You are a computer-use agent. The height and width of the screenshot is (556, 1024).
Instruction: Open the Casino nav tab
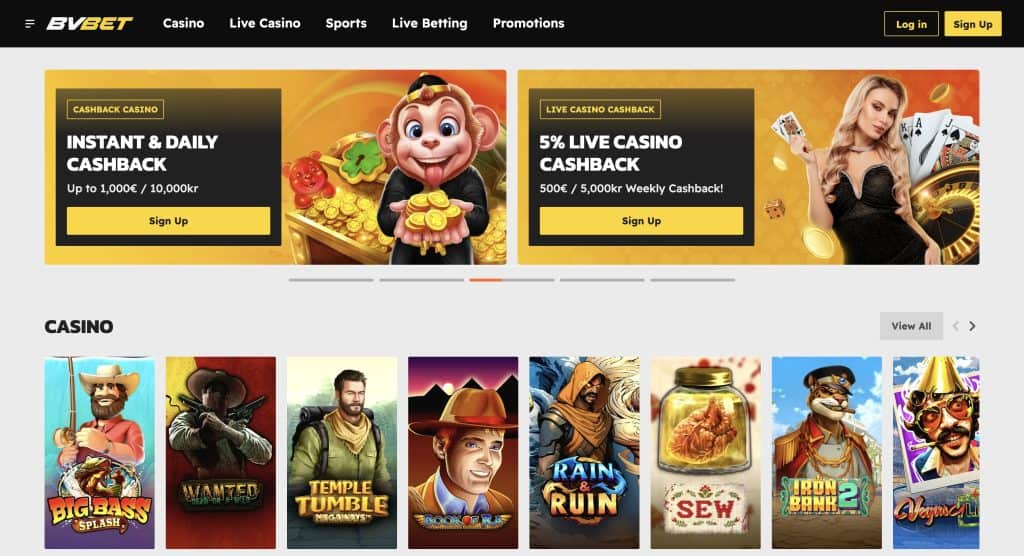coord(184,24)
